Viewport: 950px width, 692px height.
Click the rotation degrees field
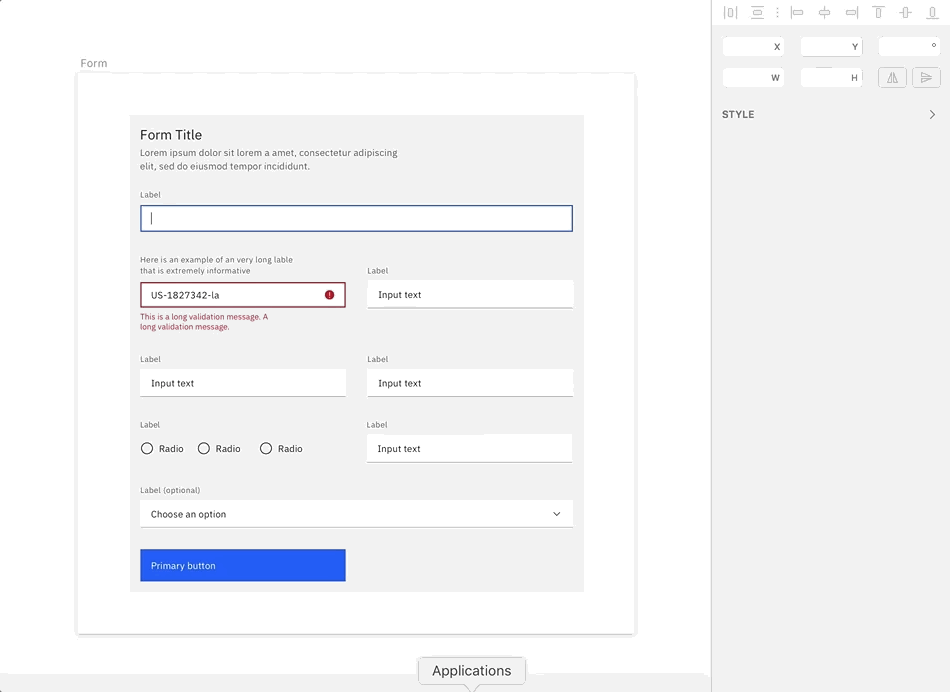tap(908, 47)
